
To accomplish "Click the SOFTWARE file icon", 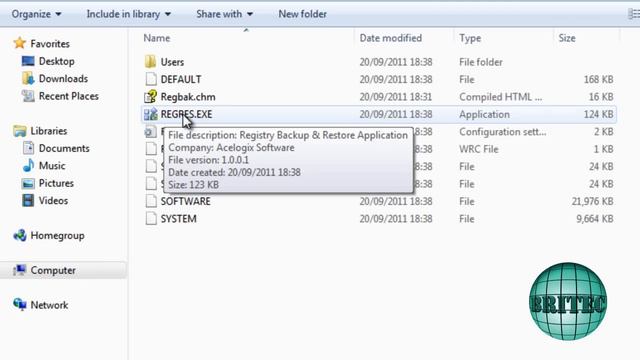I will [x=151, y=201].
